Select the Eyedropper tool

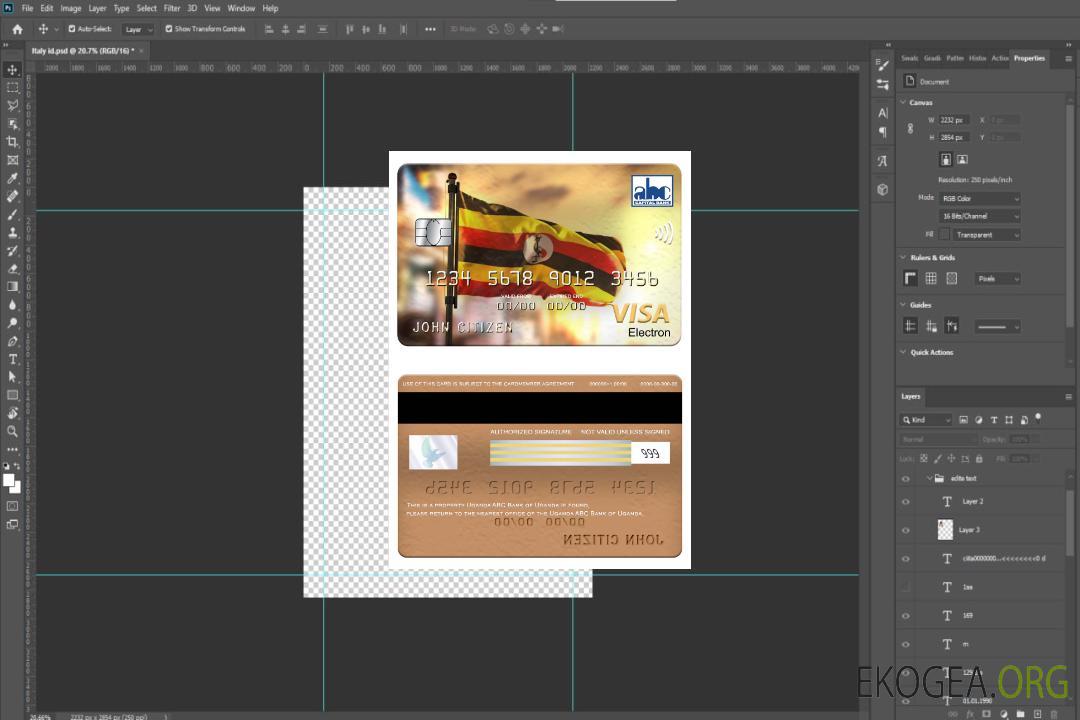coord(12,178)
